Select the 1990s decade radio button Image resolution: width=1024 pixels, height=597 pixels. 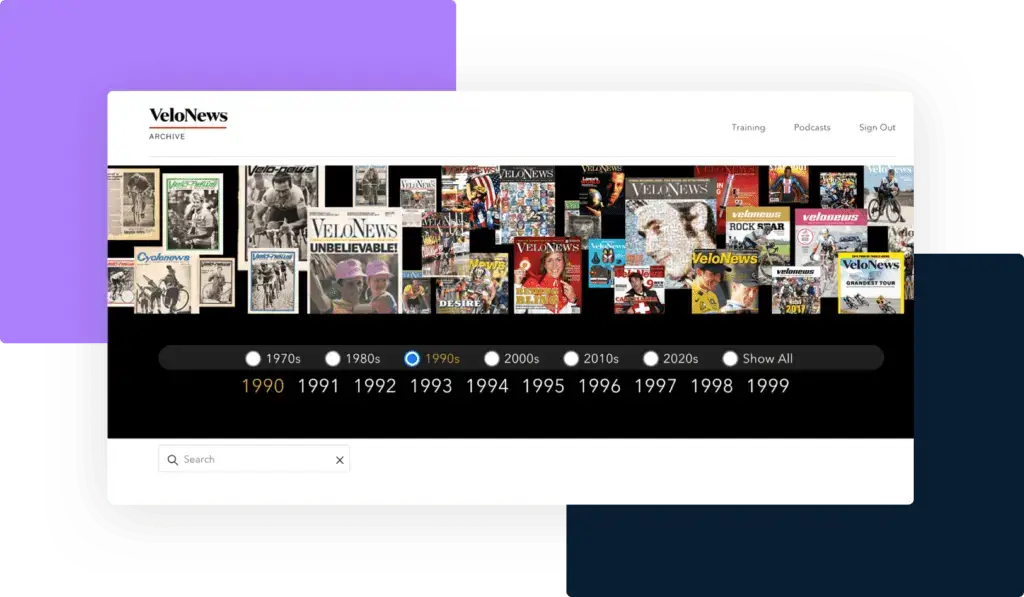tap(412, 359)
